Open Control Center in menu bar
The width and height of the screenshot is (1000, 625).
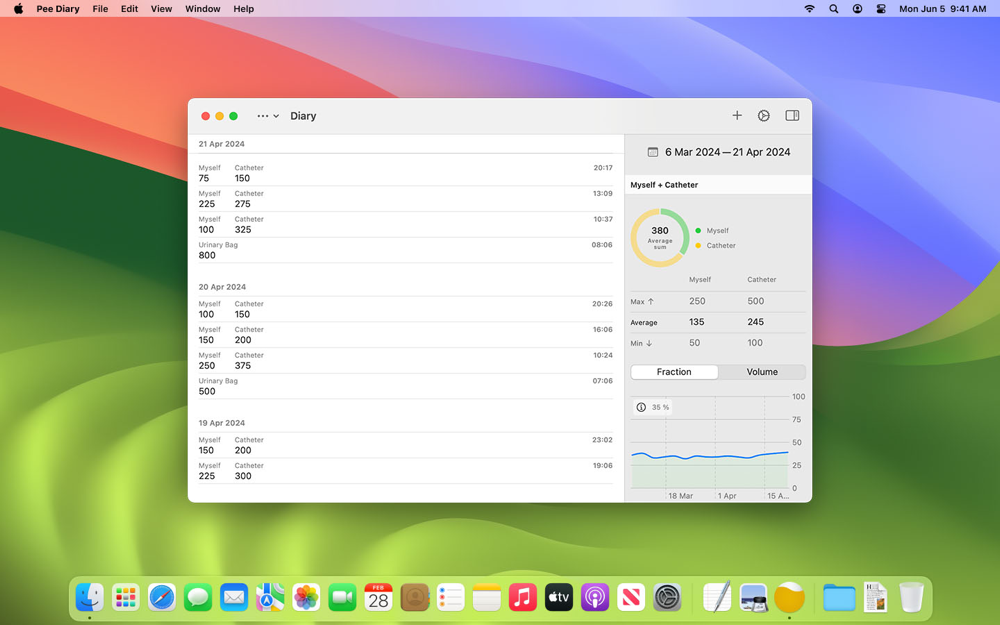coord(881,9)
